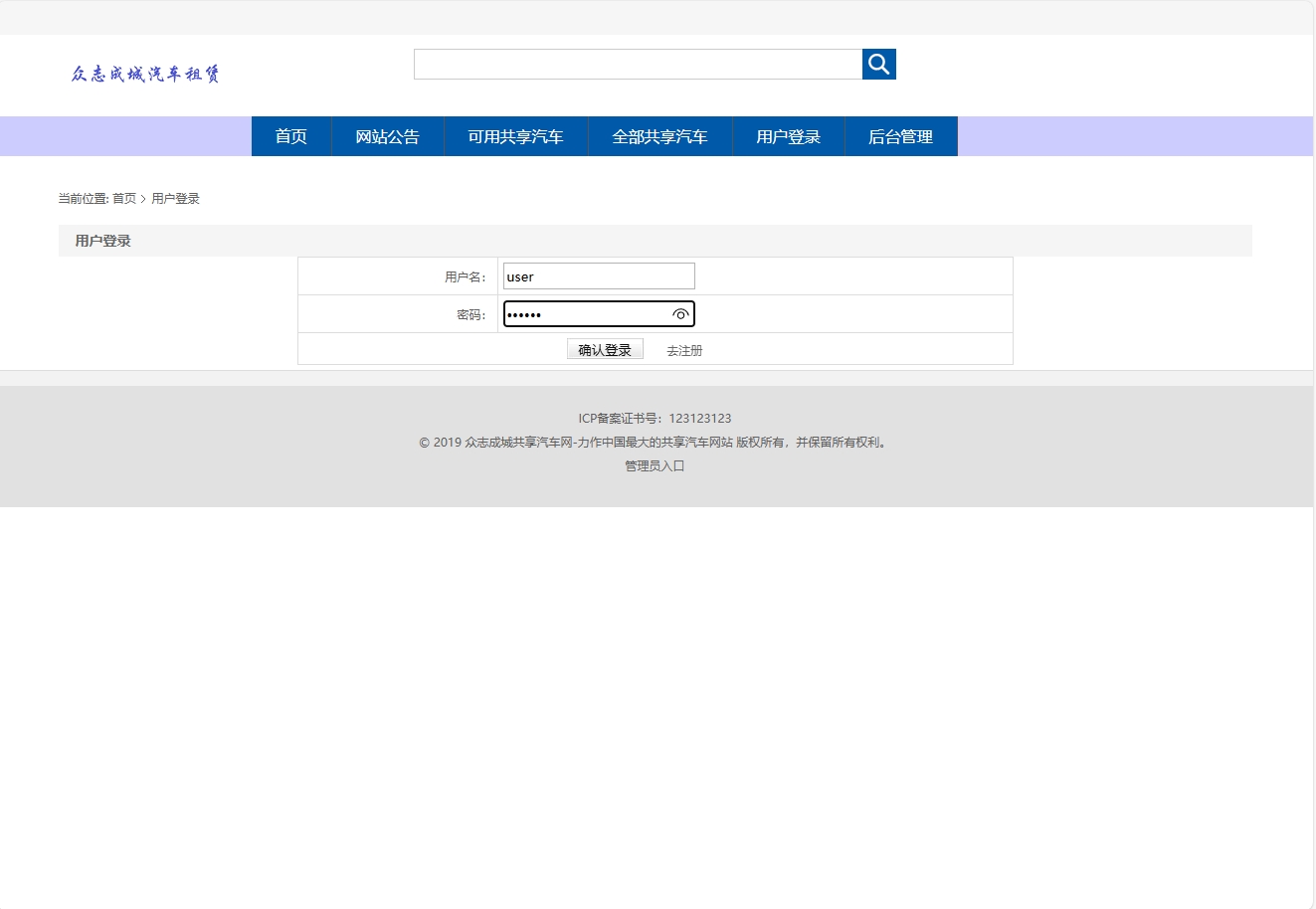Click 首页 in the breadcrumb trail
This screenshot has height=909, width=1316.
[x=123, y=198]
